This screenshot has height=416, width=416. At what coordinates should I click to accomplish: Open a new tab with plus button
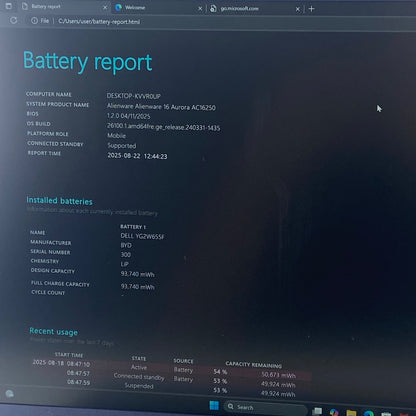click(311, 9)
